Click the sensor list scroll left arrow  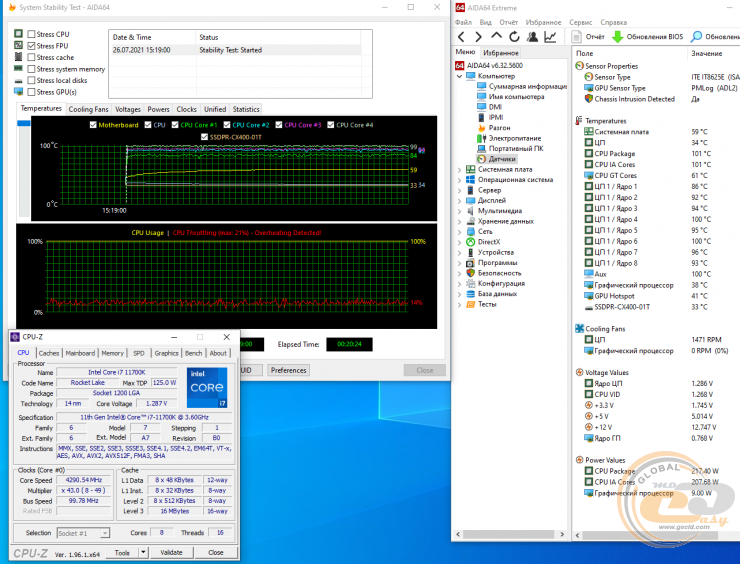point(578,535)
